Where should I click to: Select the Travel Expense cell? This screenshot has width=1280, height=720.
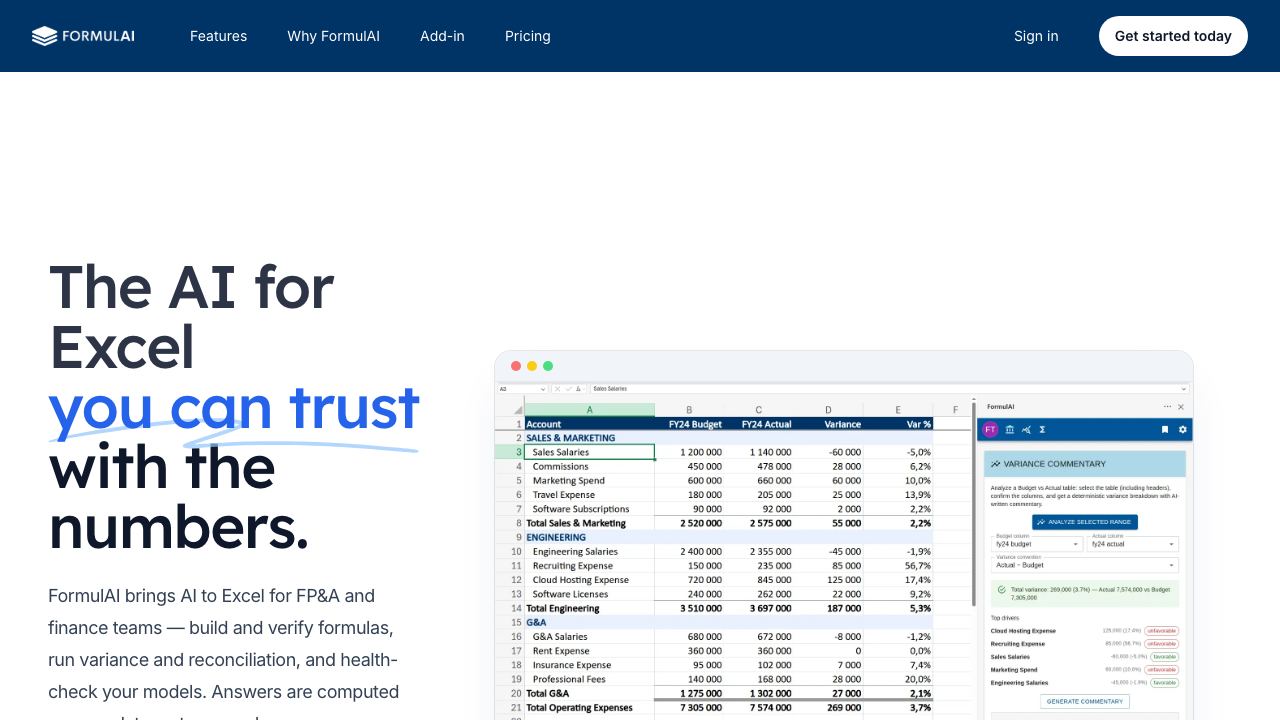(x=589, y=494)
